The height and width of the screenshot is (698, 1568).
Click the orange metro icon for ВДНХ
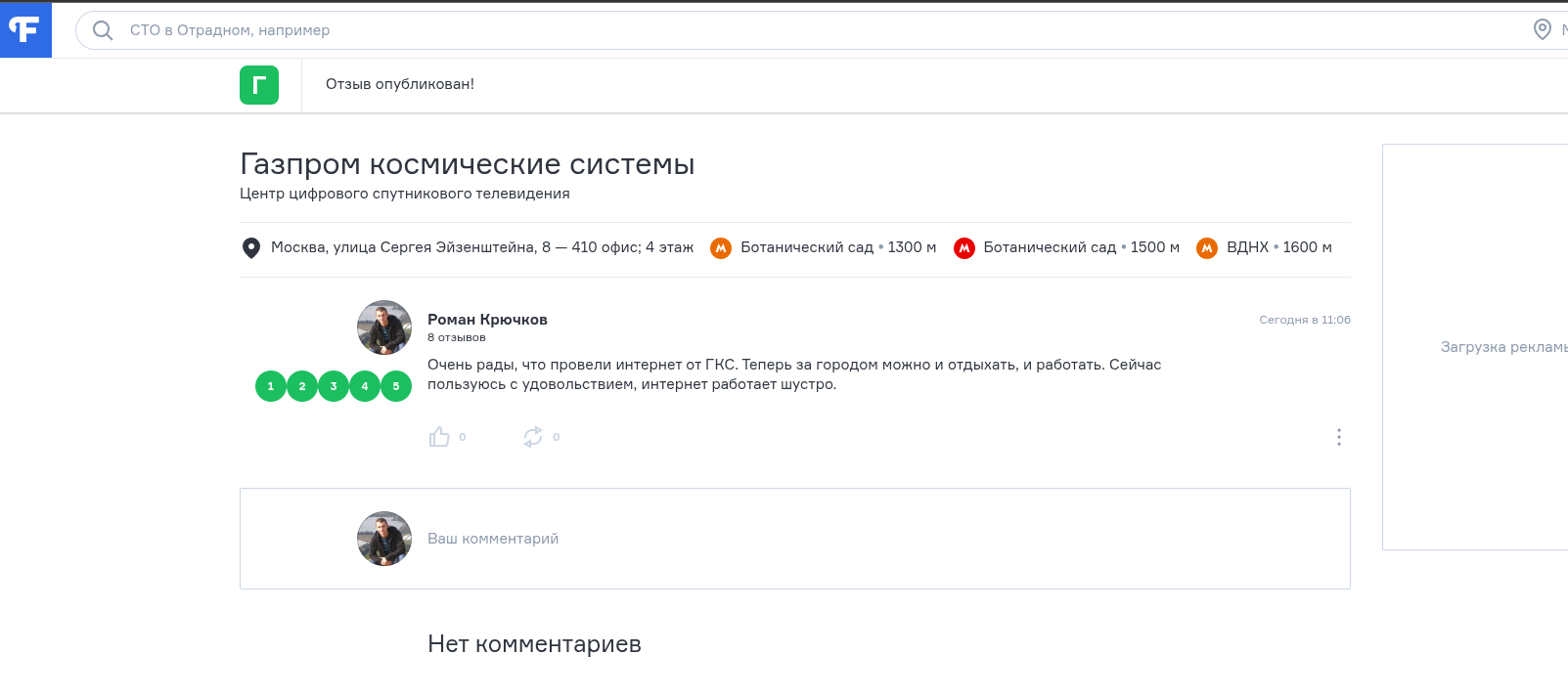tap(1207, 248)
